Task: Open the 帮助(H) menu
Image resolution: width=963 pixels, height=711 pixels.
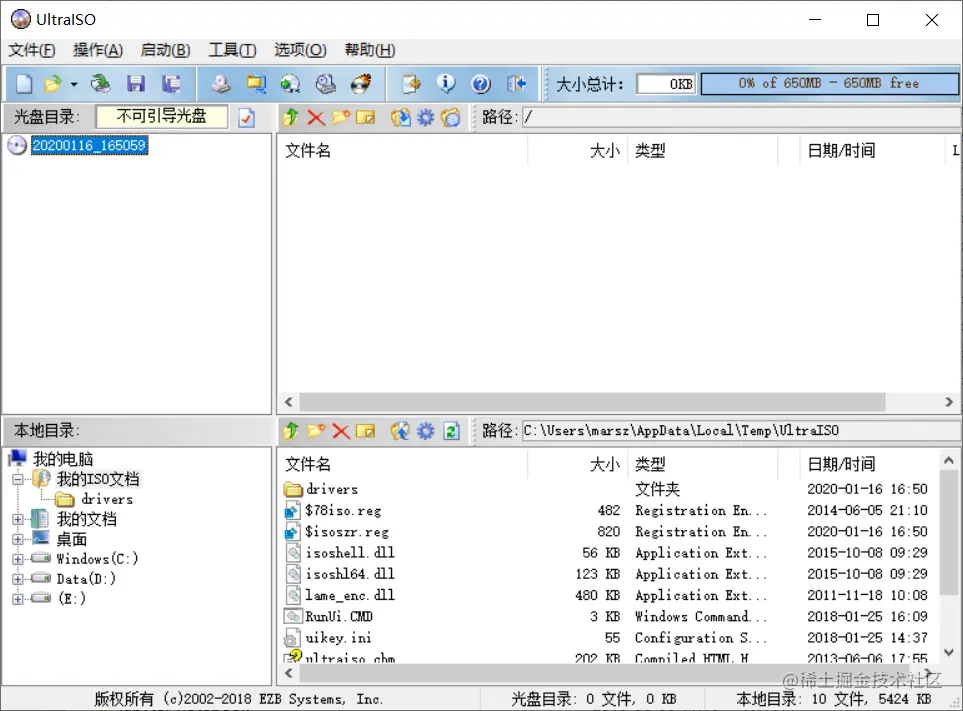Action: (370, 50)
